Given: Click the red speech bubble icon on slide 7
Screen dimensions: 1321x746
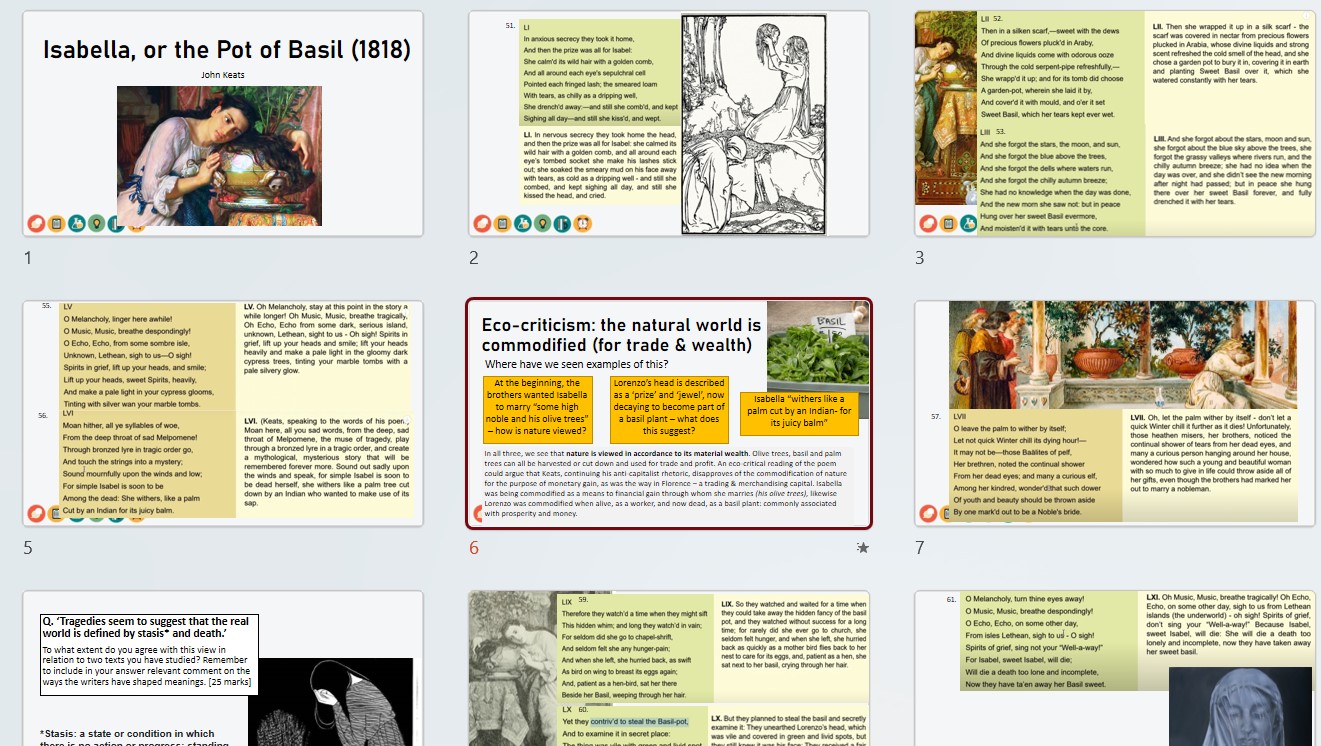Looking at the screenshot, I should pos(928,513).
